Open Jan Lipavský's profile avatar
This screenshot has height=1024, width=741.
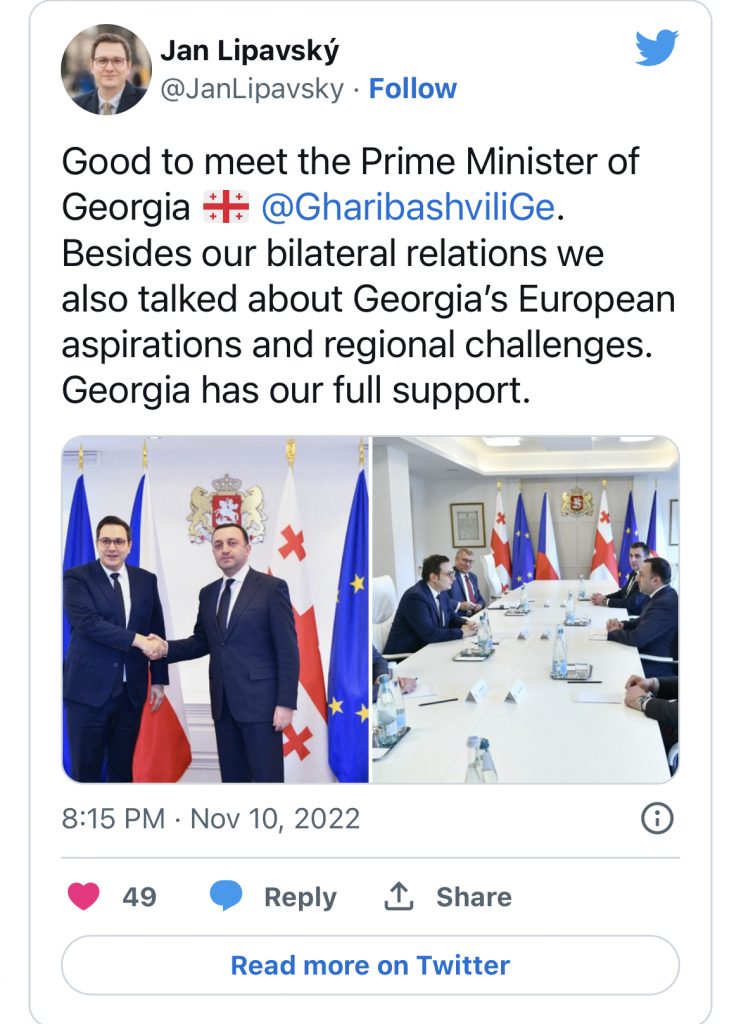click(x=106, y=69)
